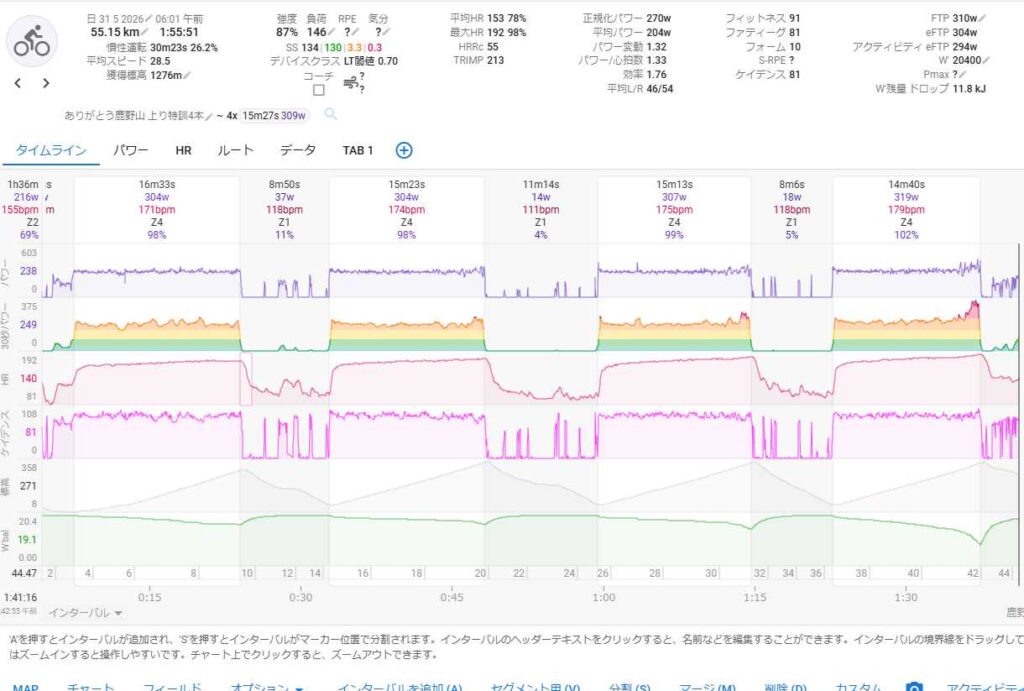Image resolution: width=1024 pixels, height=691 pixels.
Task: Click the W'残量 ドロップ 11.8 kJ value
Action: pos(969,88)
